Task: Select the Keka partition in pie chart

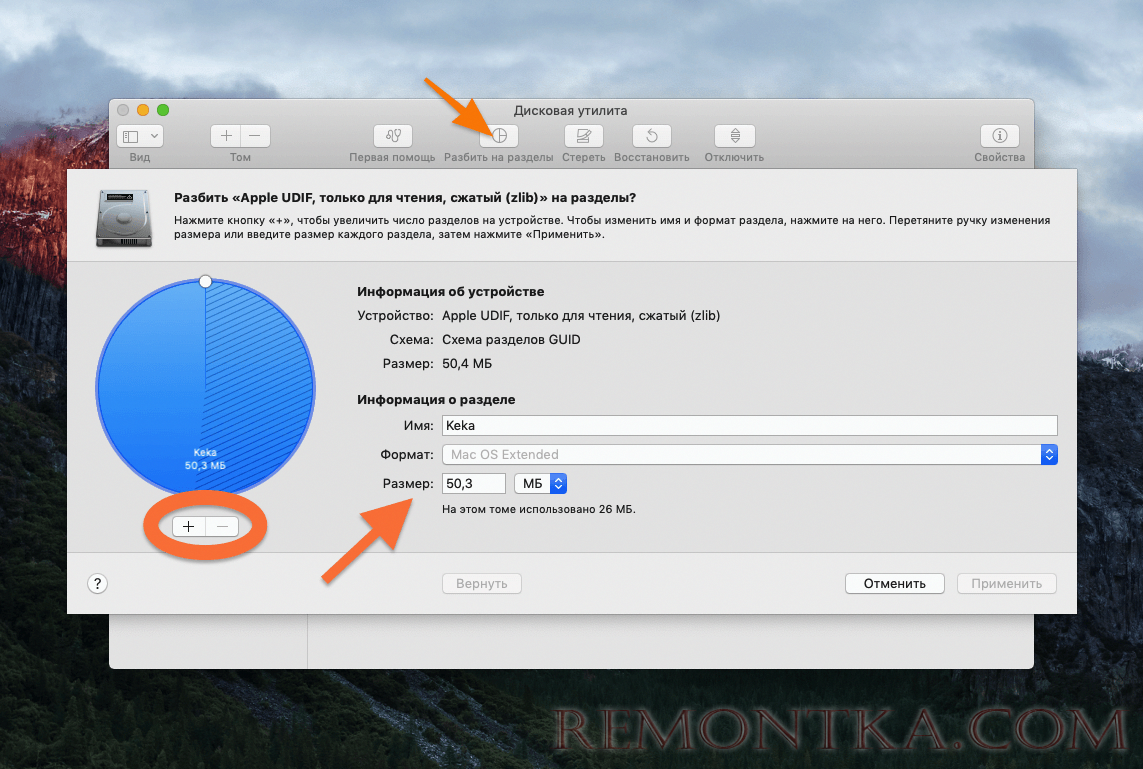Action: (x=160, y=400)
